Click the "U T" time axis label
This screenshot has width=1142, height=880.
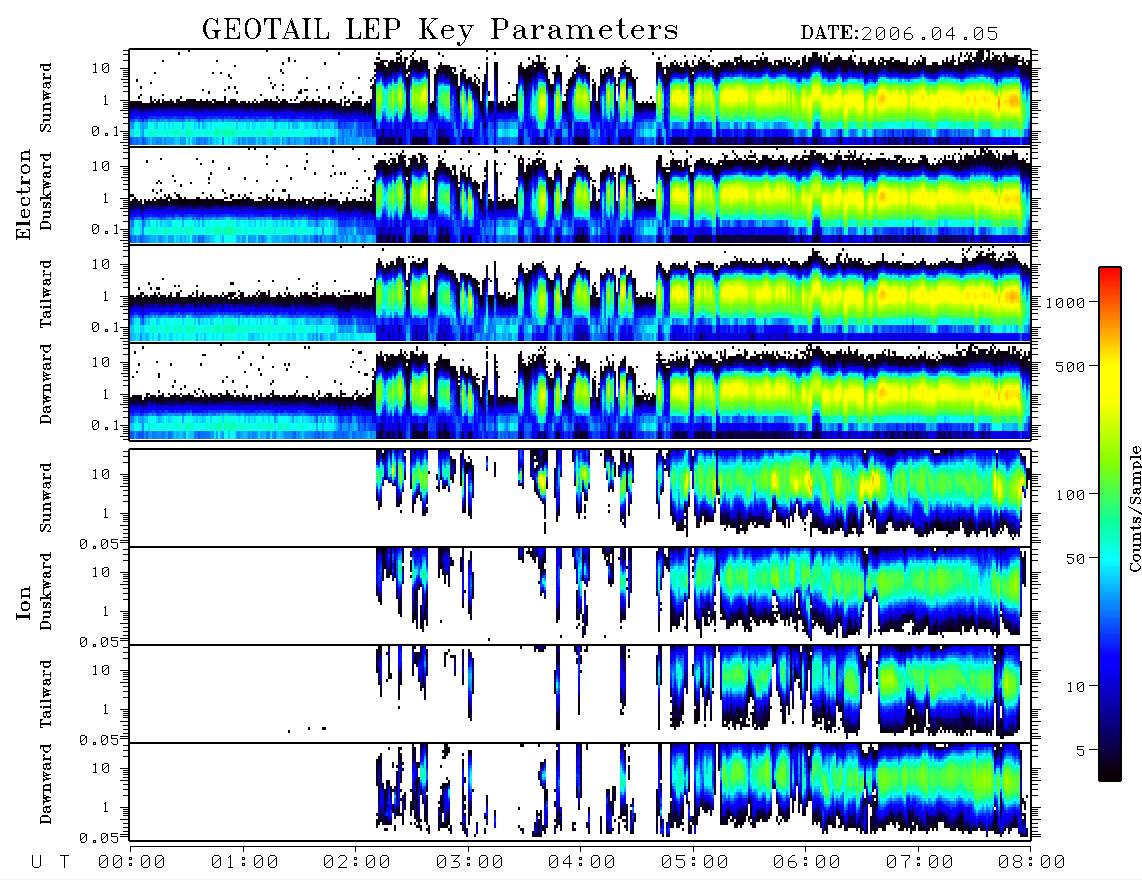click(50, 863)
